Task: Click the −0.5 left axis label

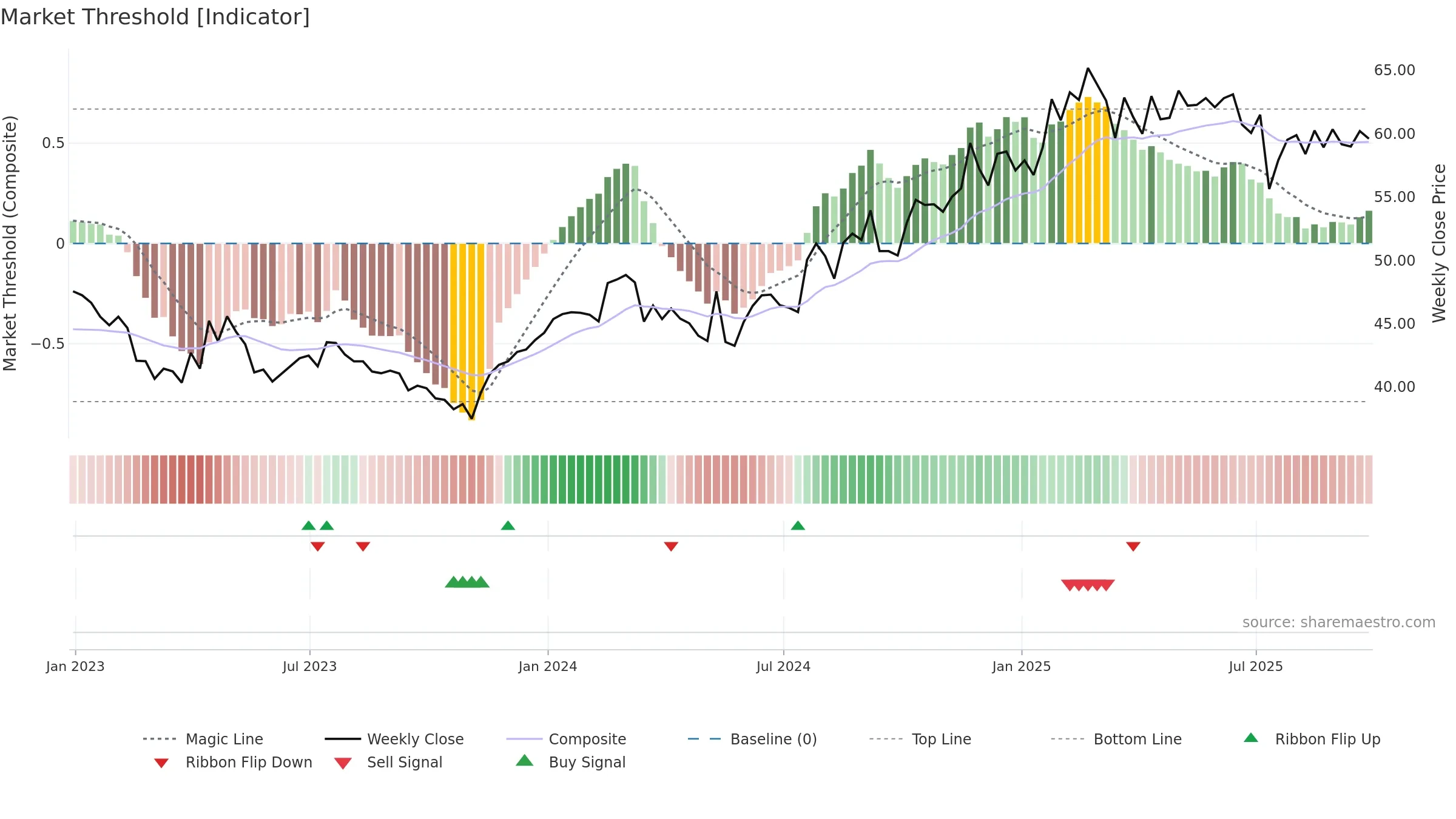Action: click(47, 344)
